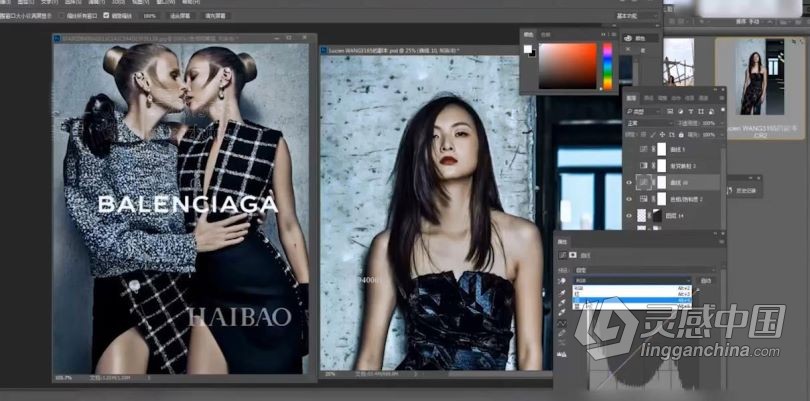The image size is (810, 401).
Task: Enable the zoom all windows checkbox
Action: point(62,16)
